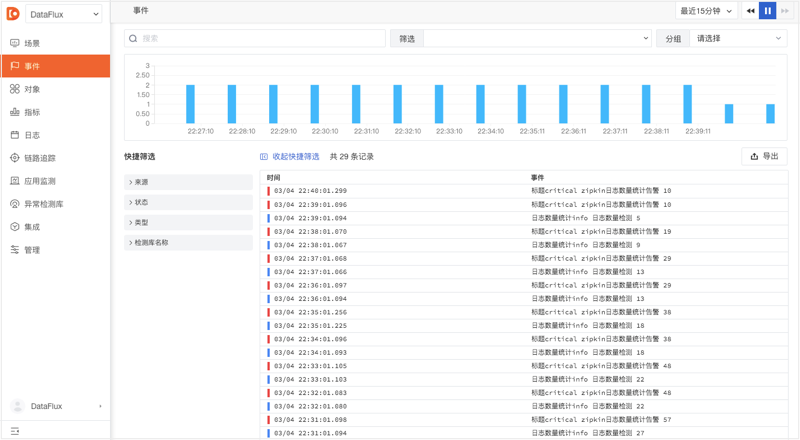The height and width of the screenshot is (440, 800).
Task: Open 集成 in the sidebar
Action: (x=55, y=227)
